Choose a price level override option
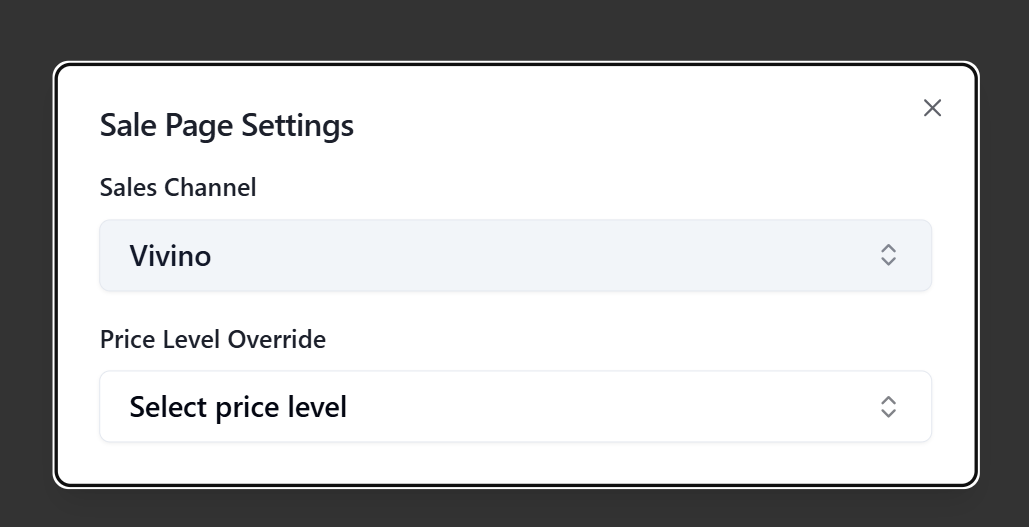Viewport: 1029px width, 527px height. pyautogui.click(x=515, y=407)
